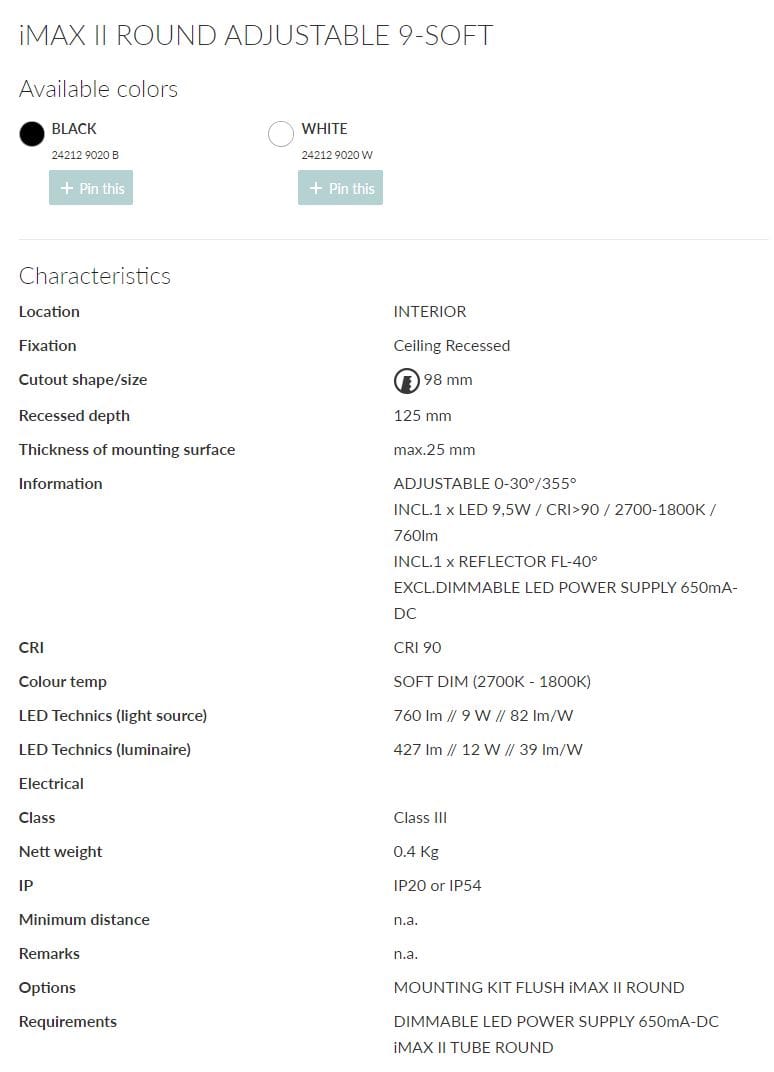Click the IP20 or IP54 value
The height and width of the screenshot is (1072, 774).
tap(437, 885)
